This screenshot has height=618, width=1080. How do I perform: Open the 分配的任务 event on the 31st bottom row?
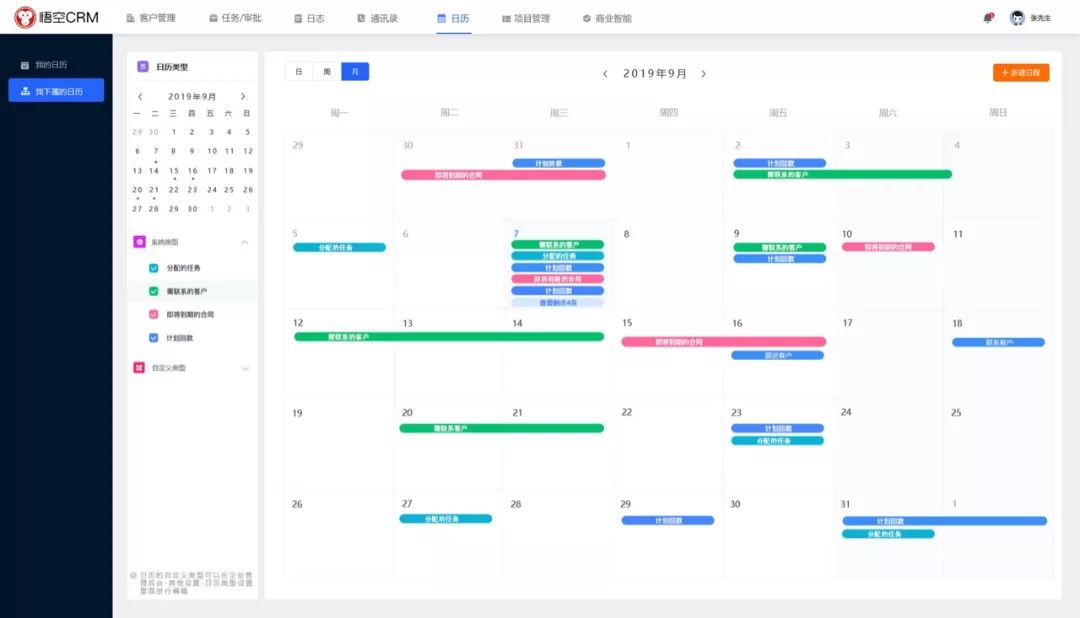tap(888, 534)
